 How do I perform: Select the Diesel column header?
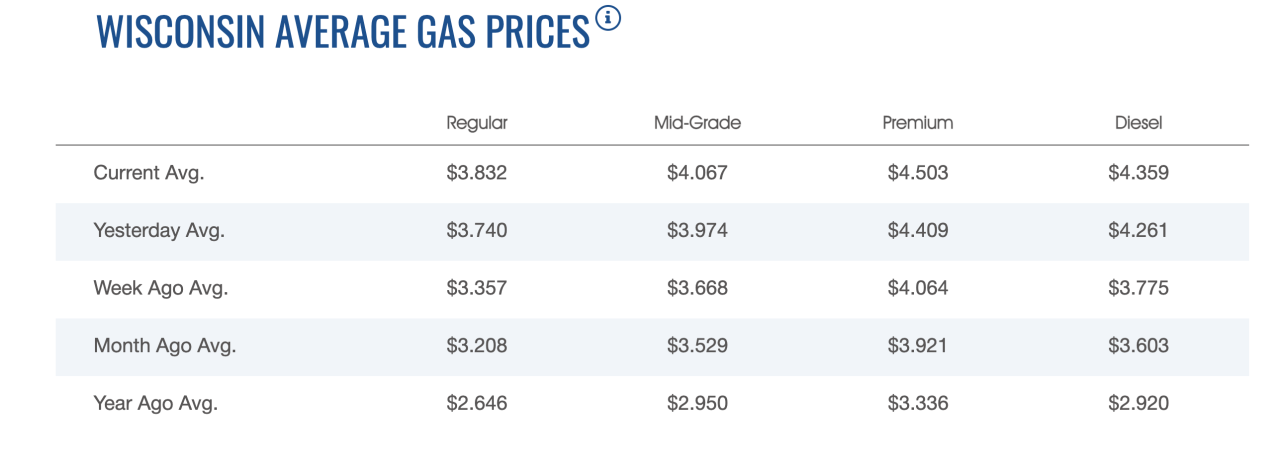click(1138, 123)
